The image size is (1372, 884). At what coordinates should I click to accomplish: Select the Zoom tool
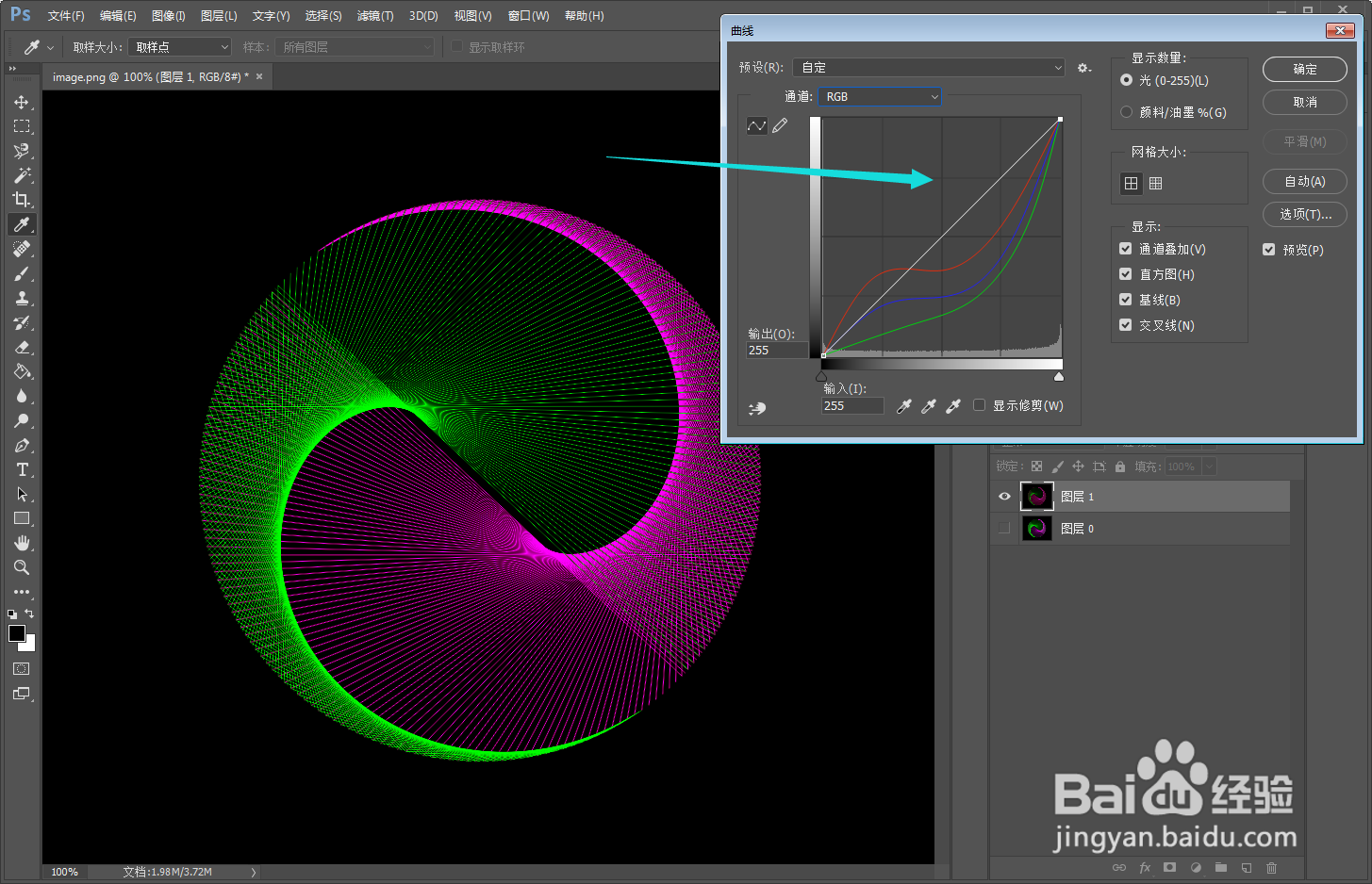(22, 567)
